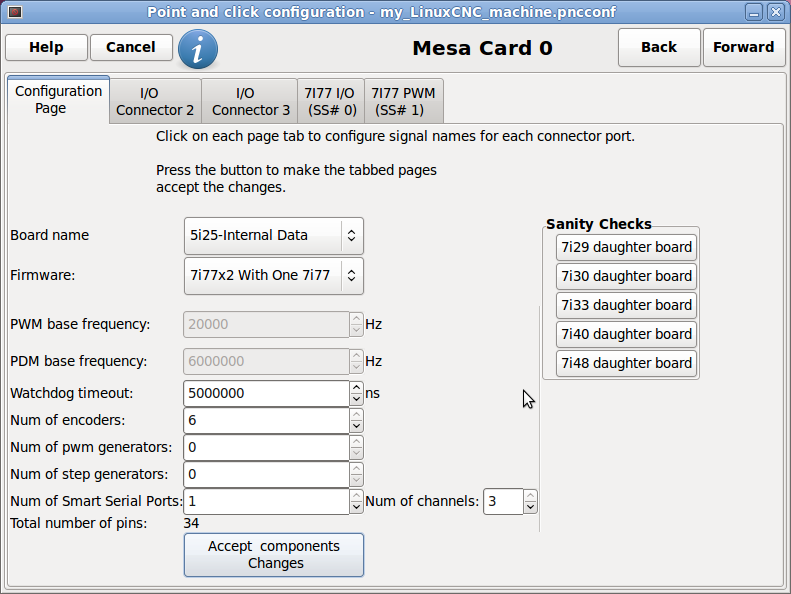Cancel the configuration wizard
The width and height of the screenshot is (791, 594).
click(x=131, y=47)
